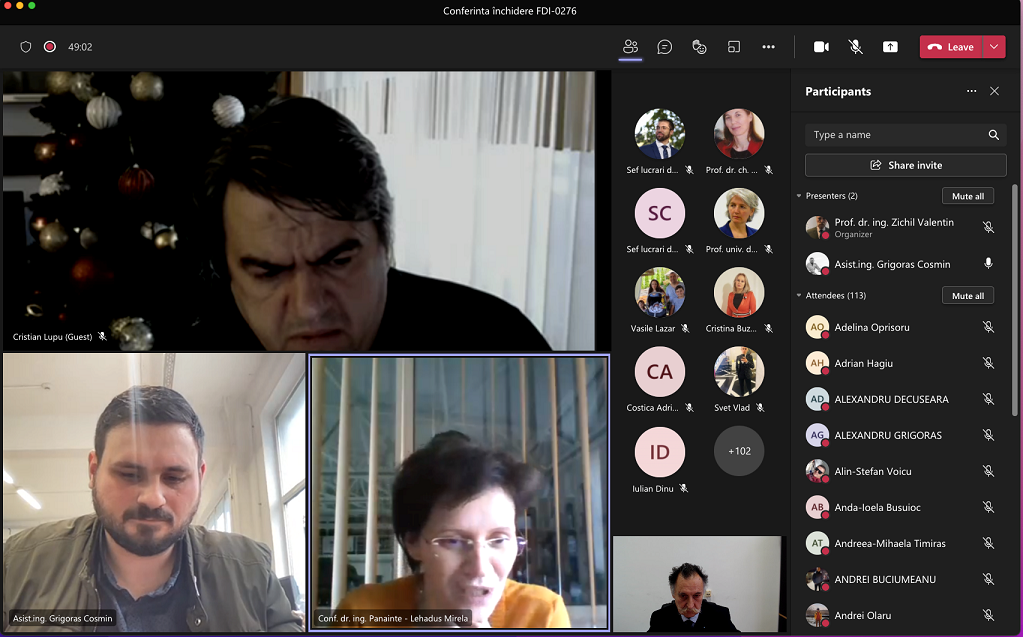Open More actions ellipsis in meeting toolbar
Image resolution: width=1023 pixels, height=637 pixels.
pyautogui.click(x=768, y=47)
